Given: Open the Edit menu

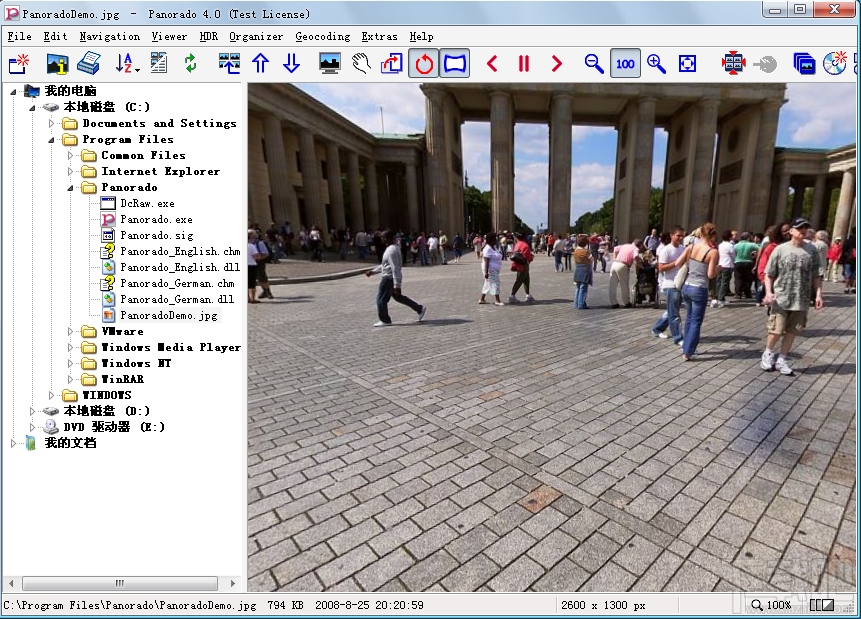Looking at the screenshot, I should (x=55, y=37).
